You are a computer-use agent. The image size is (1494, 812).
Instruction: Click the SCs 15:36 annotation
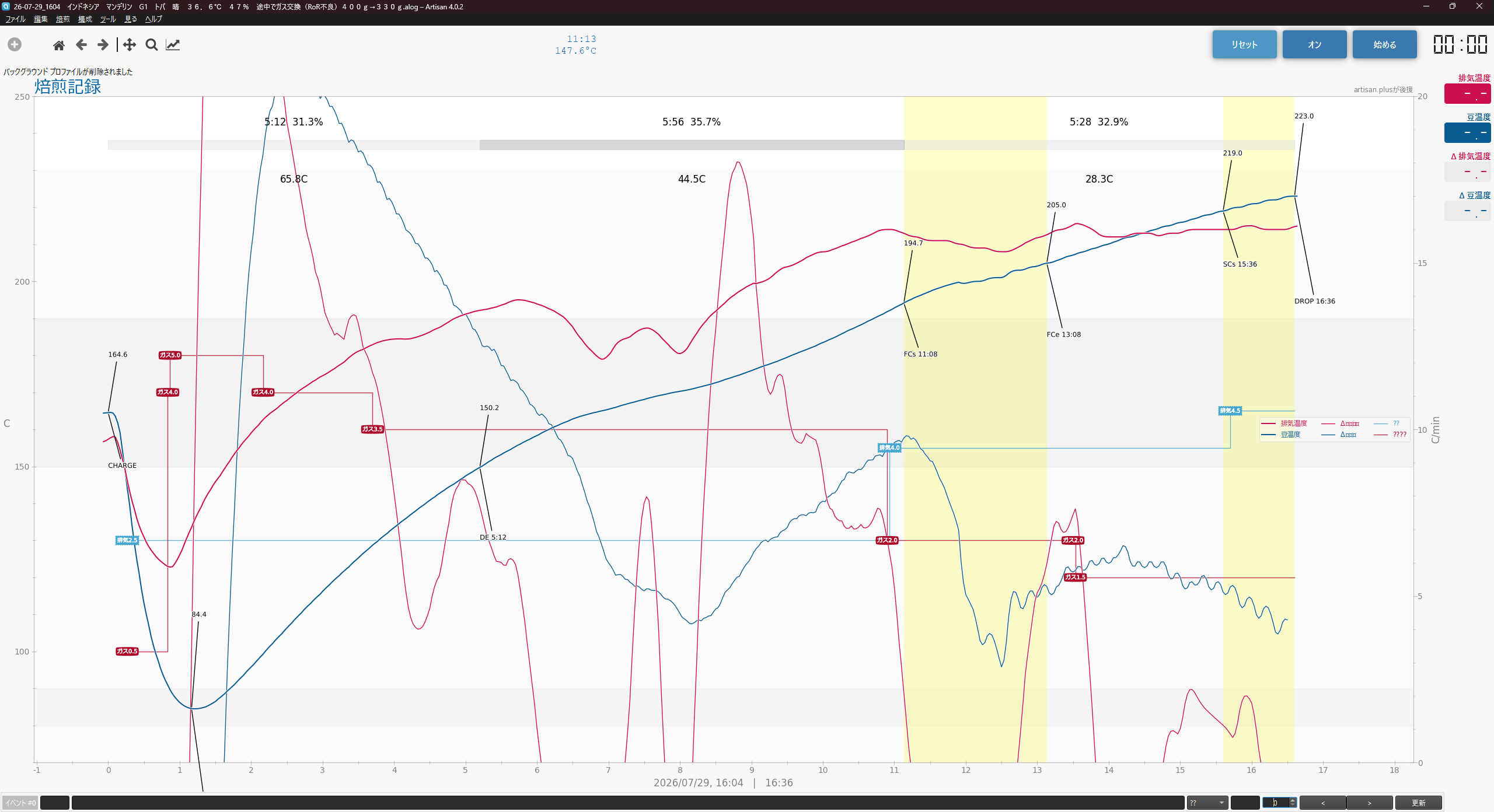tap(1240, 264)
